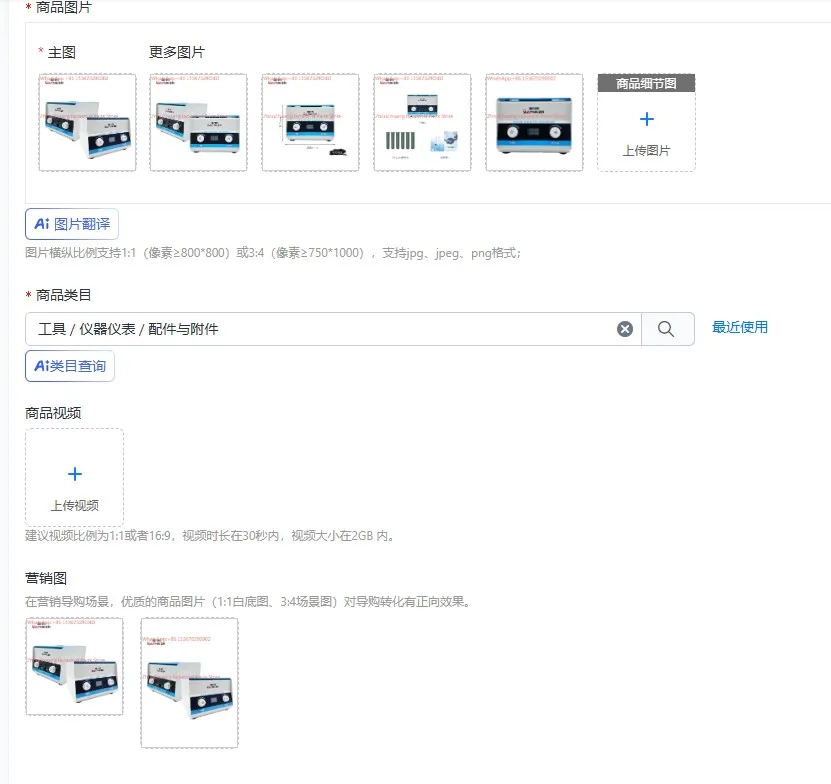Click the video ratio recommendation hint text
Screen dimensions: 831x784
[x=210, y=536]
